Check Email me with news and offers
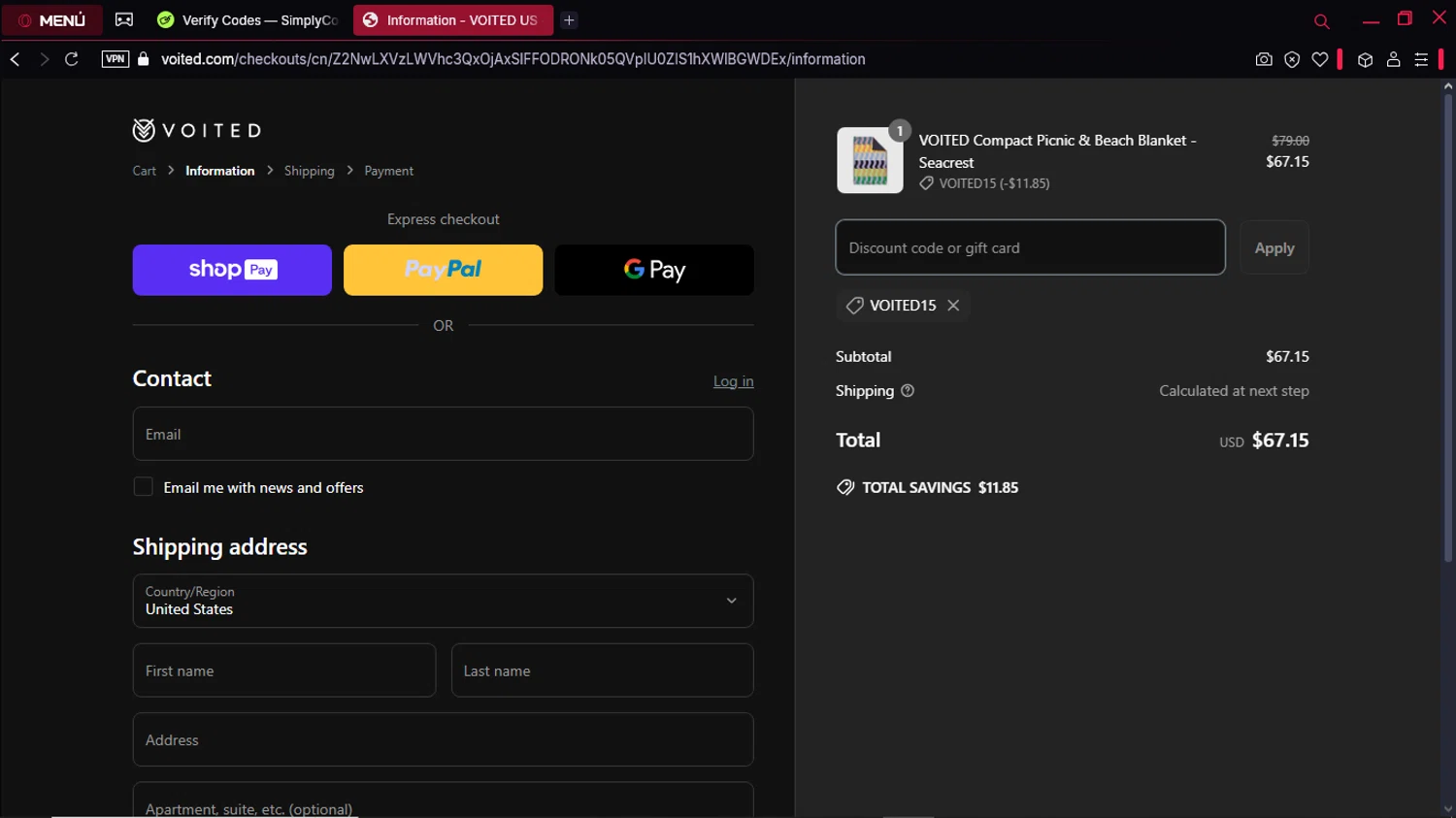Viewport: 1456px width, 818px height. (144, 487)
